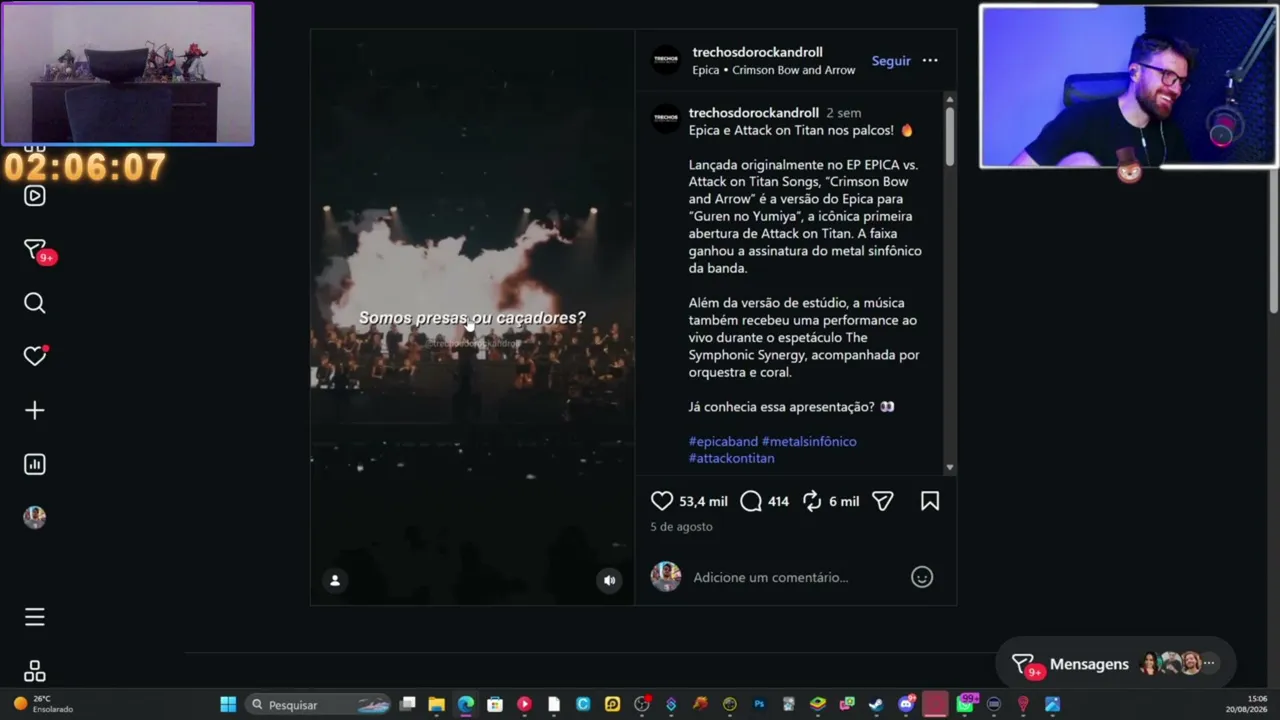Open the Mensagens floating panel

[1115, 664]
